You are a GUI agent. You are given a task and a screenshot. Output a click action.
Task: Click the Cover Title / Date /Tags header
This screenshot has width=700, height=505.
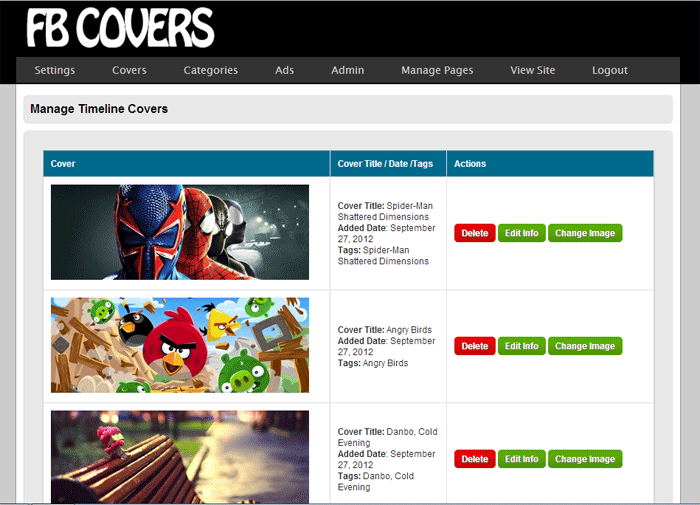pyautogui.click(x=388, y=164)
